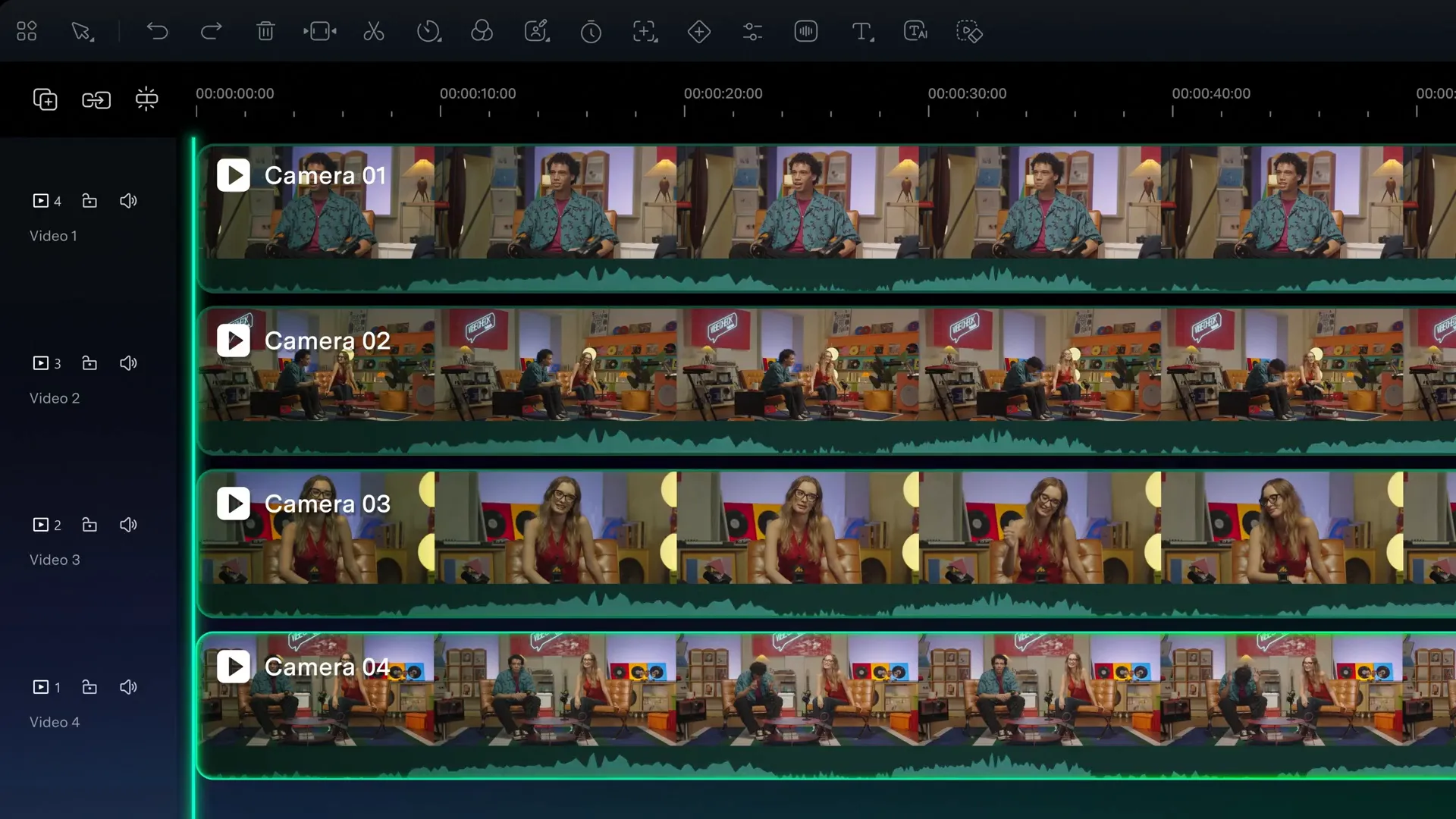Toggle lock on Video 3 track
Screen dimensions: 1456x819
[x=89, y=524]
